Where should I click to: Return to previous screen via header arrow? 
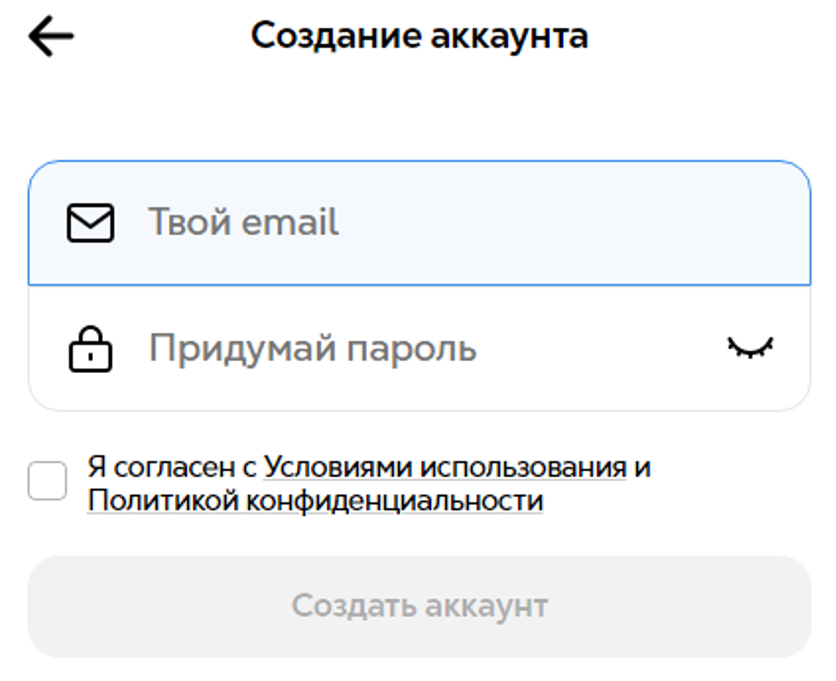[51, 36]
